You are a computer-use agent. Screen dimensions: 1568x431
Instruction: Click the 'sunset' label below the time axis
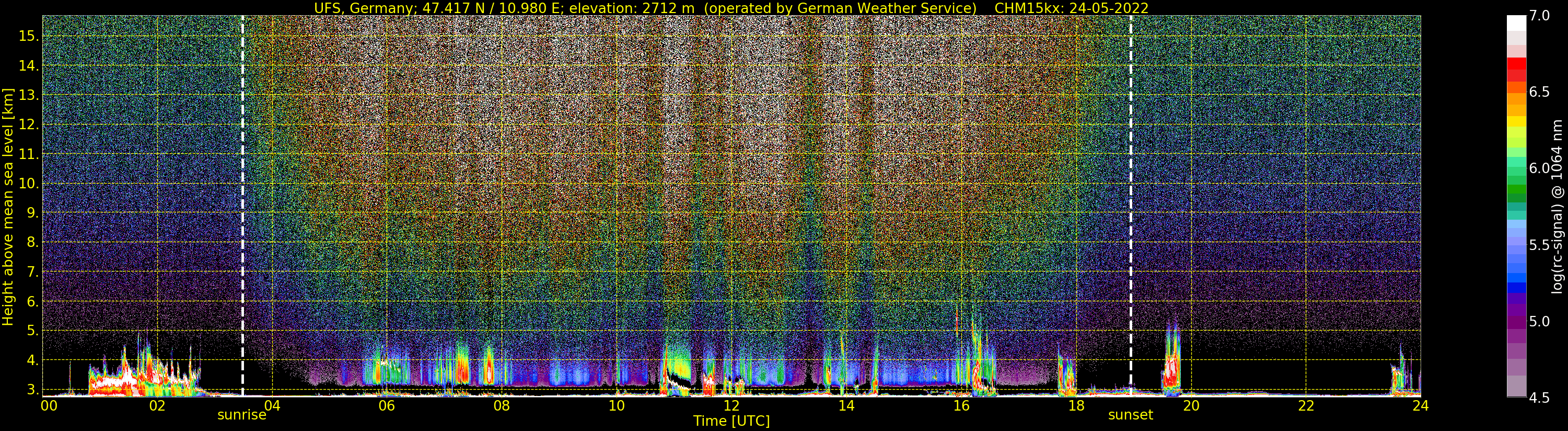[x=1130, y=415]
